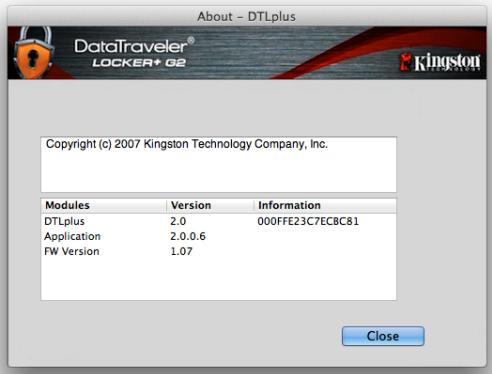Click the Application version 2.0.0.6
The height and width of the screenshot is (374, 492).
point(188,236)
